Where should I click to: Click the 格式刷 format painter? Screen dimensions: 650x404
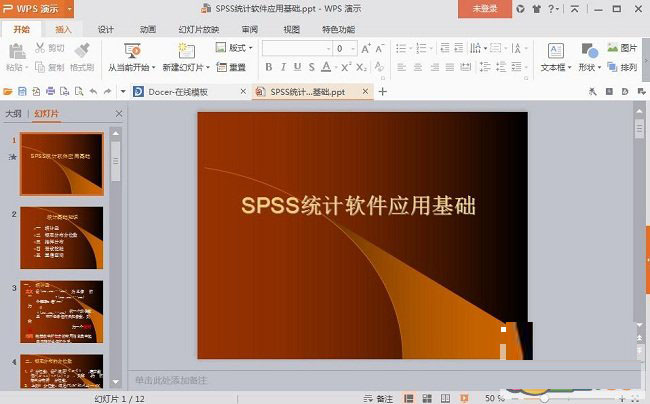click(x=83, y=49)
